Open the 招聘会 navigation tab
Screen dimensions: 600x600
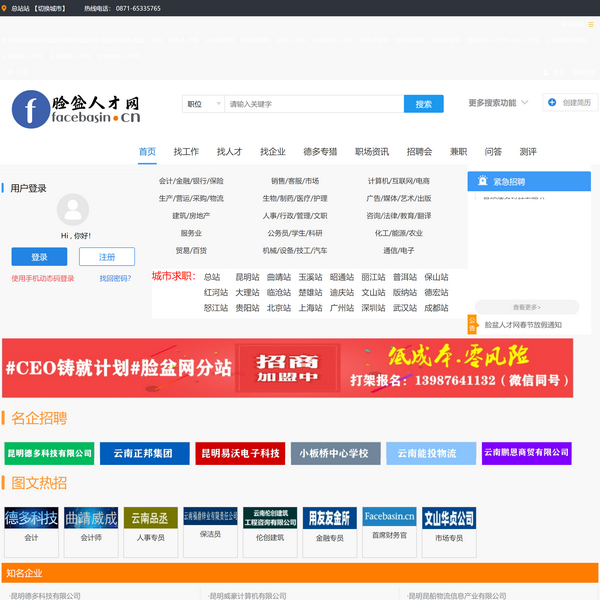[419, 152]
